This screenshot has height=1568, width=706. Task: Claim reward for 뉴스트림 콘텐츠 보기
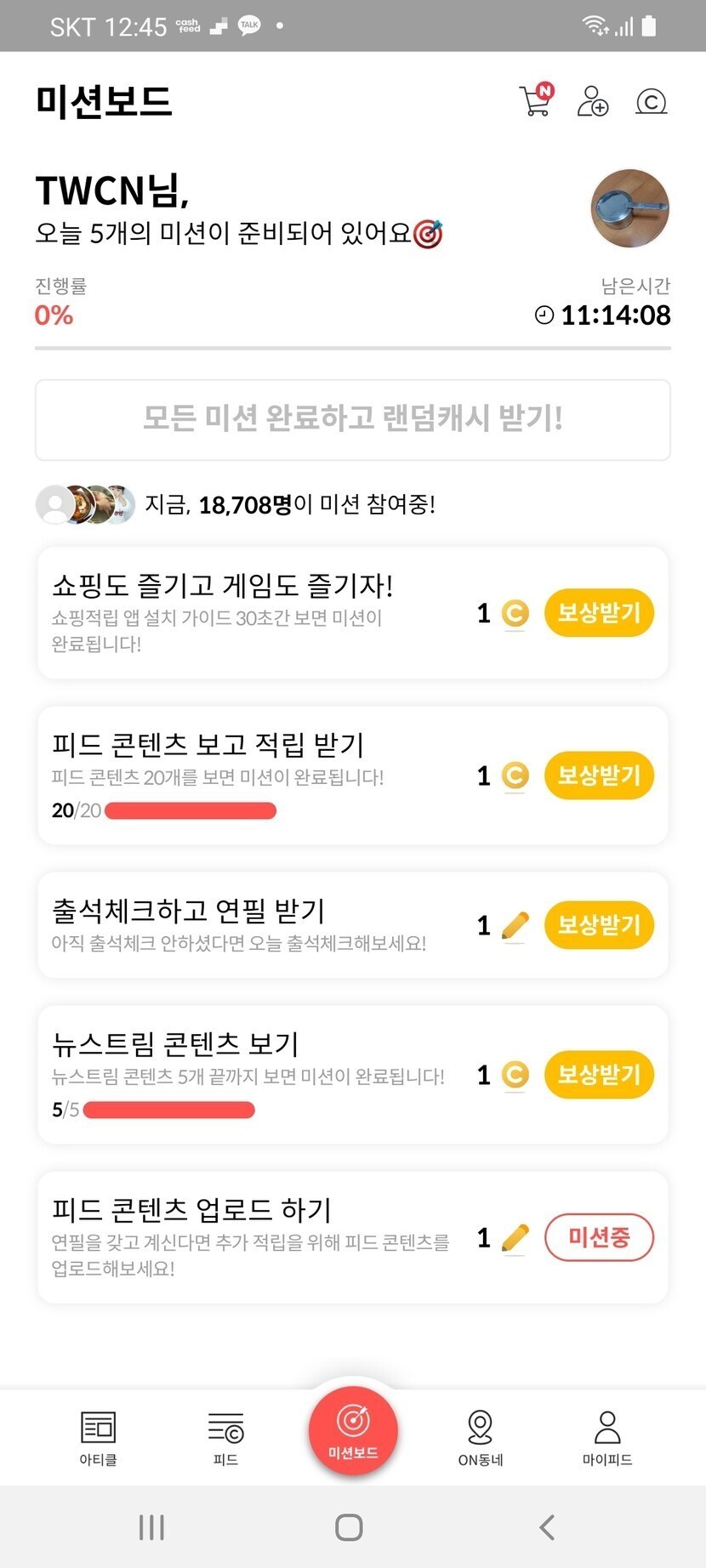point(599,1075)
